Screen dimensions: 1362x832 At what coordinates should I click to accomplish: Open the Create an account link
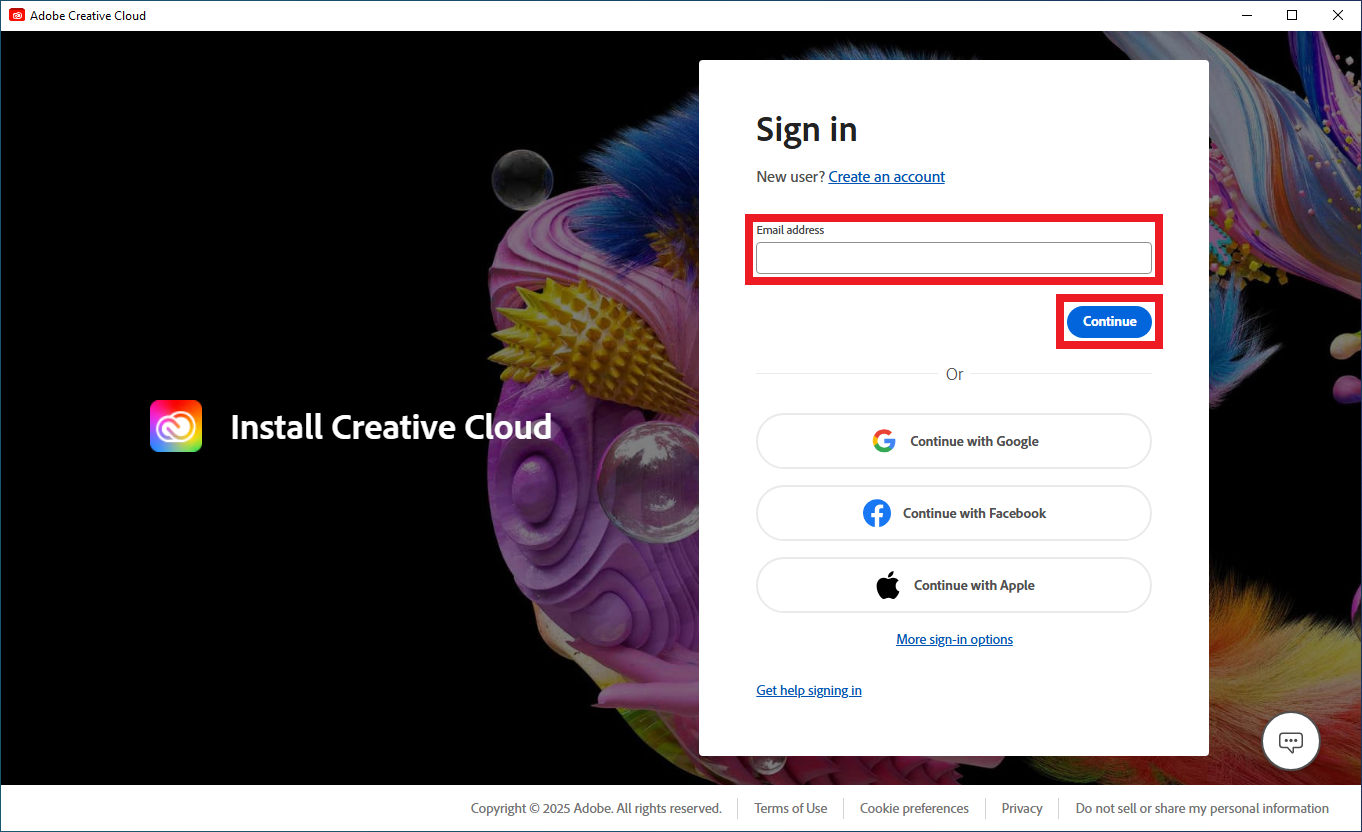tap(886, 177)
